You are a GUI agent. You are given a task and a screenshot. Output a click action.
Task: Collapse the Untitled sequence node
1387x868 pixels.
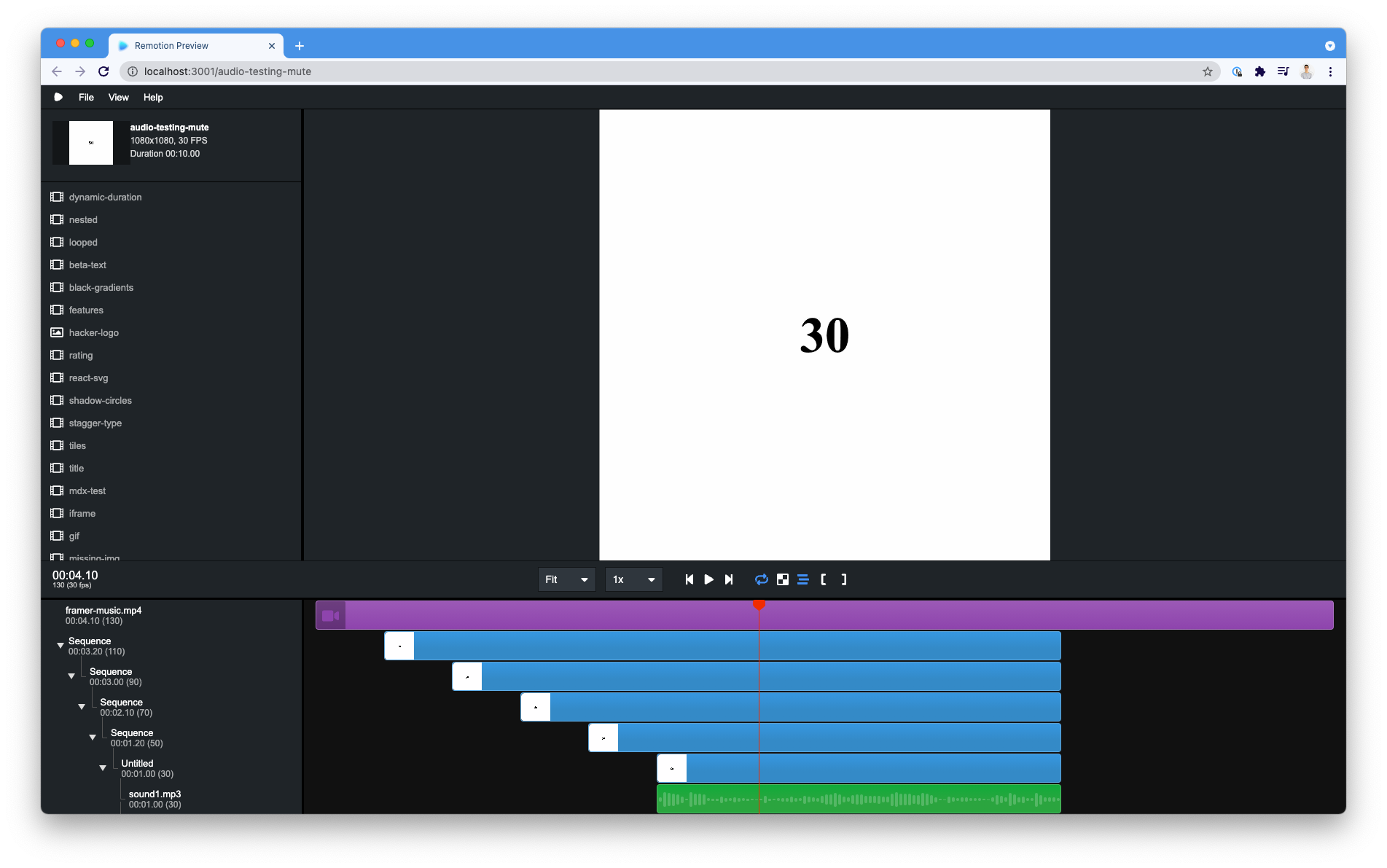click(x=102, y=767)
